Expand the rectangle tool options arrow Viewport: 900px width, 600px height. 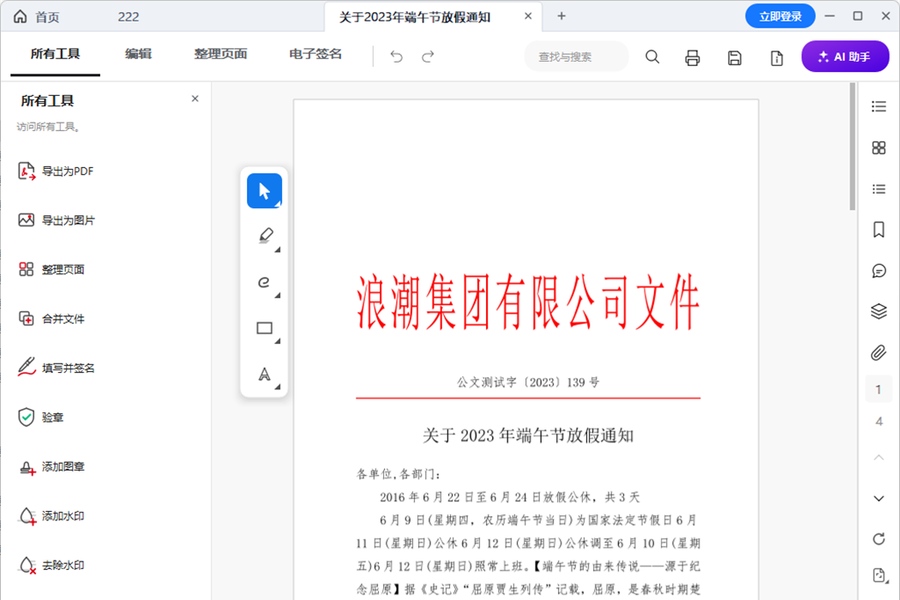click(x=278, y=341)
